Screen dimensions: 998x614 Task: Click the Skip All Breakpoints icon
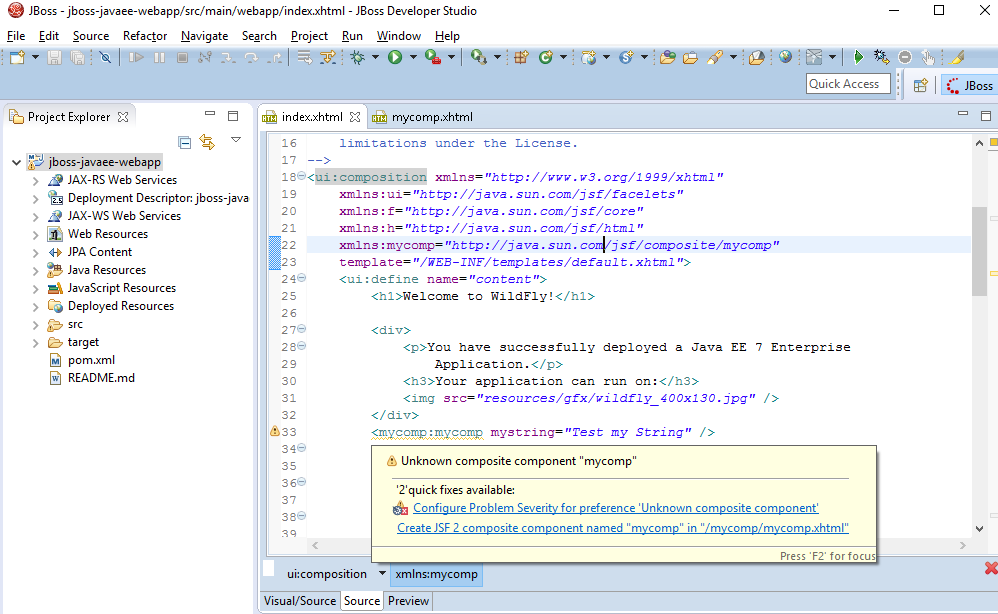[x=105, y=58]
